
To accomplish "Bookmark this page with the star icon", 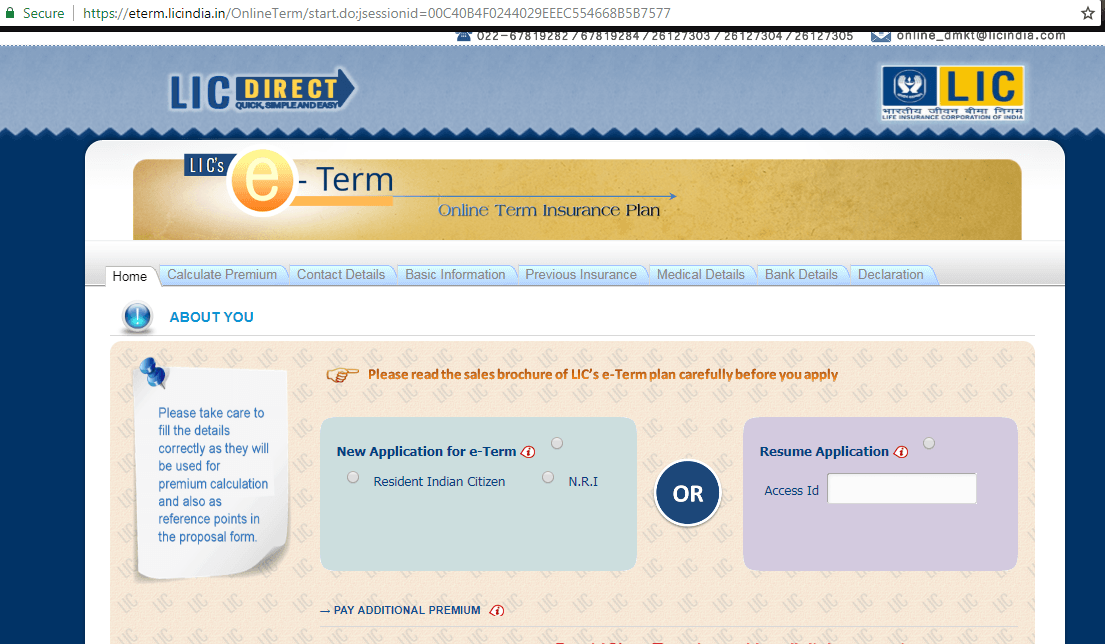I will (x=1088, y=13).
